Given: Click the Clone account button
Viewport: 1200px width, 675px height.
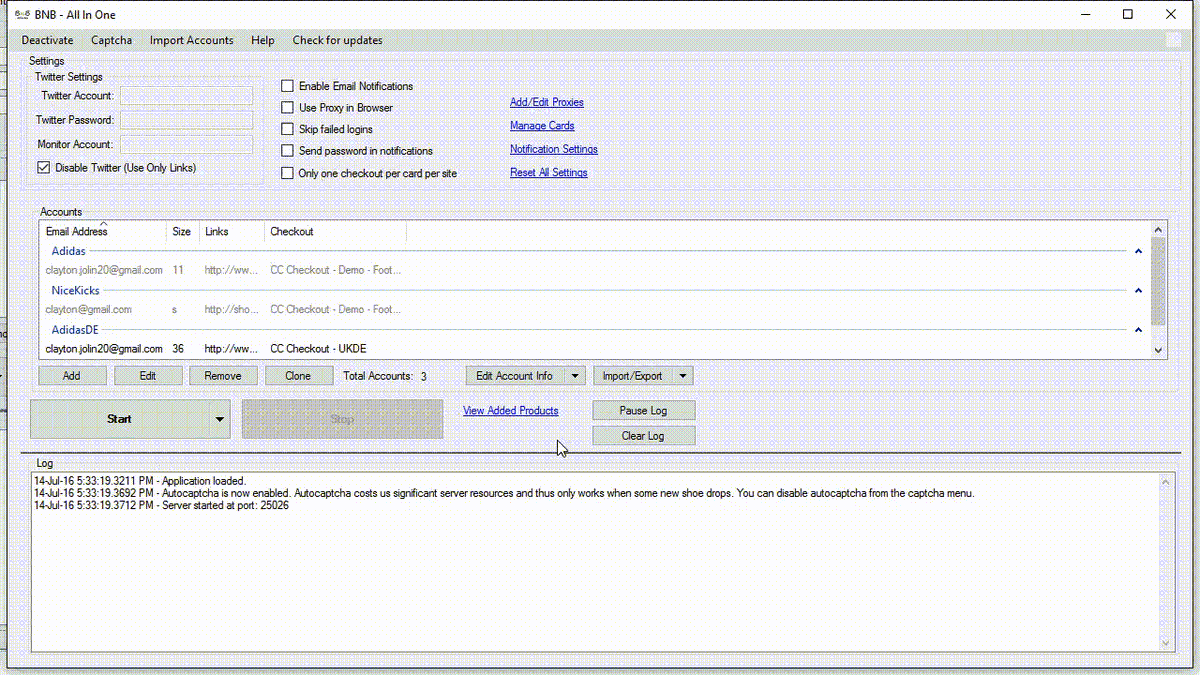Looking at the screenshot, I should point(298,376).
